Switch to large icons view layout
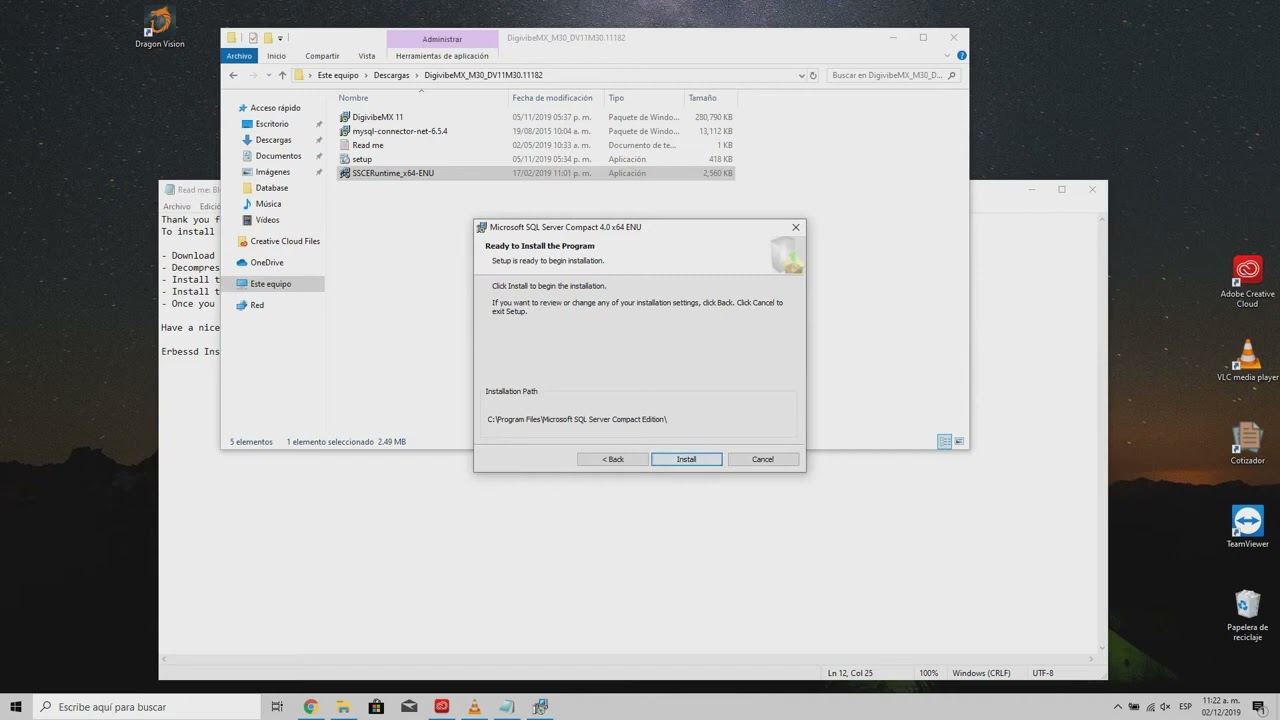 (959, 441)
